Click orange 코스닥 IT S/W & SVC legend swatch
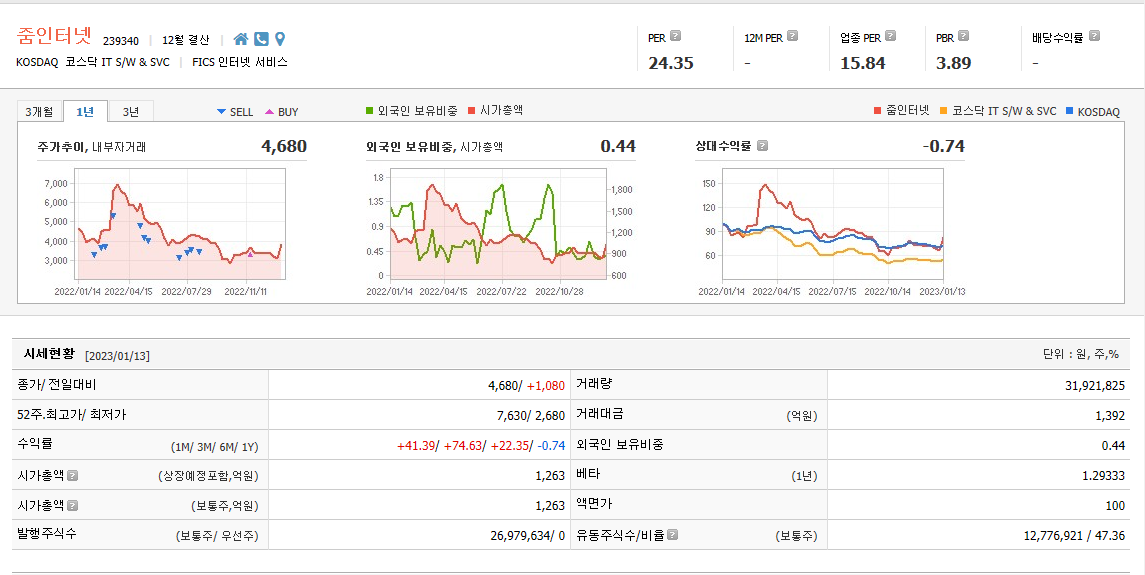Image resolution: width=1145 pixels, height=575 pixels. point(943,111)
